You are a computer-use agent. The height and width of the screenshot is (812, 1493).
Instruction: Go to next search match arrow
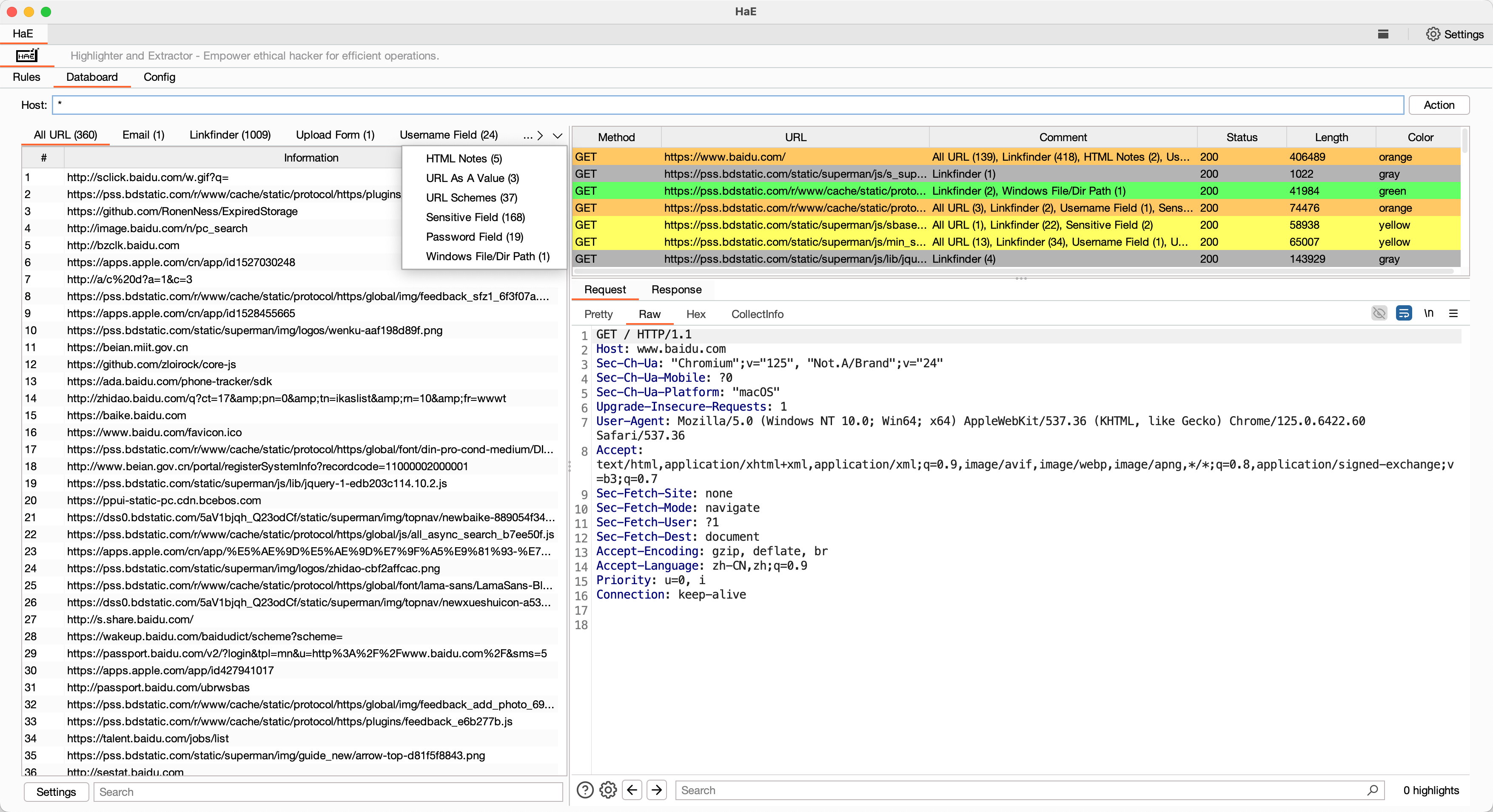pos(657,790)
